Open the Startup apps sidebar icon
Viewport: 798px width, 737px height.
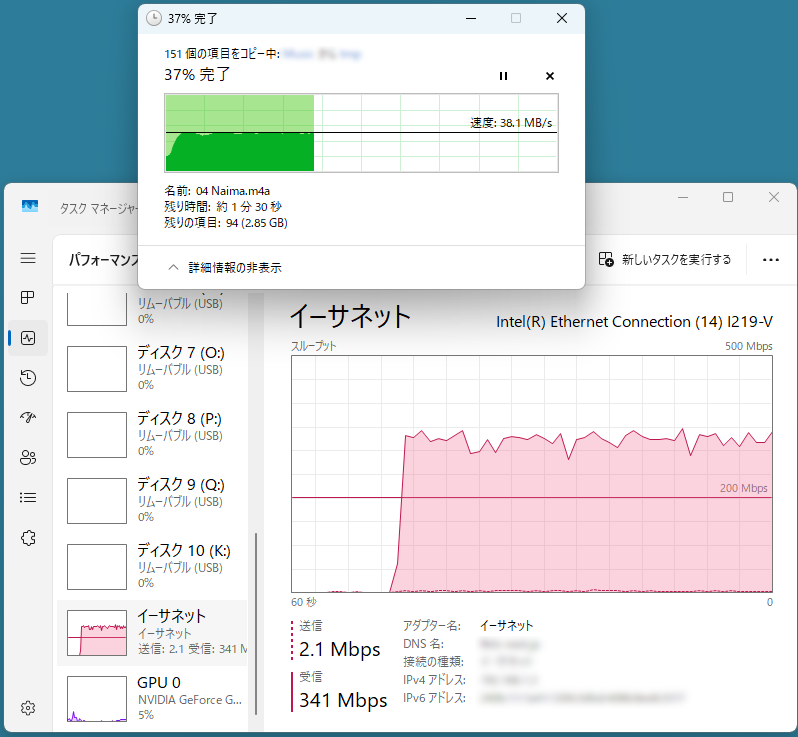(28, 418)
